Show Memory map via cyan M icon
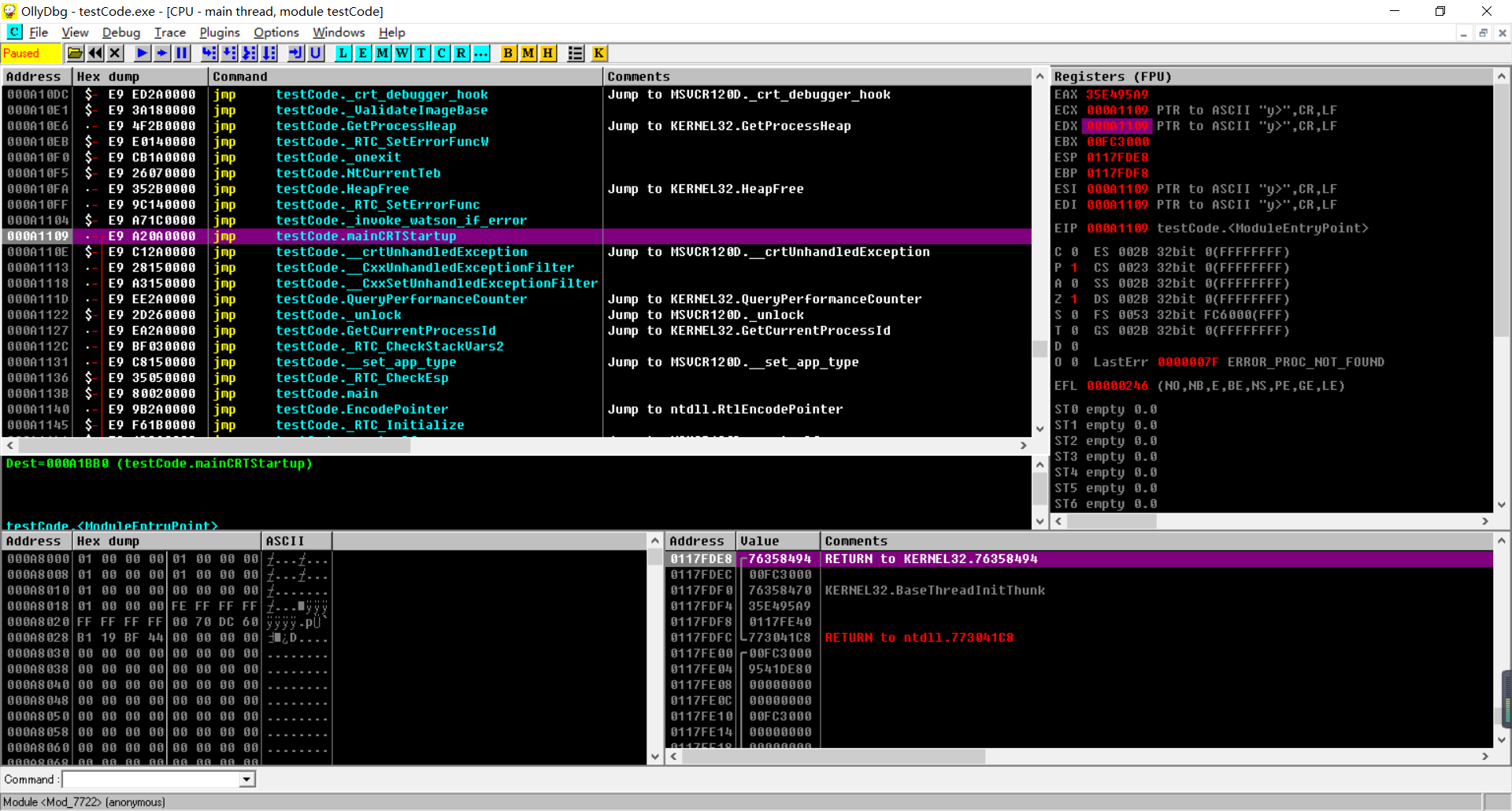The height and width of the screenshot is (811, 1512). point(383,54)
